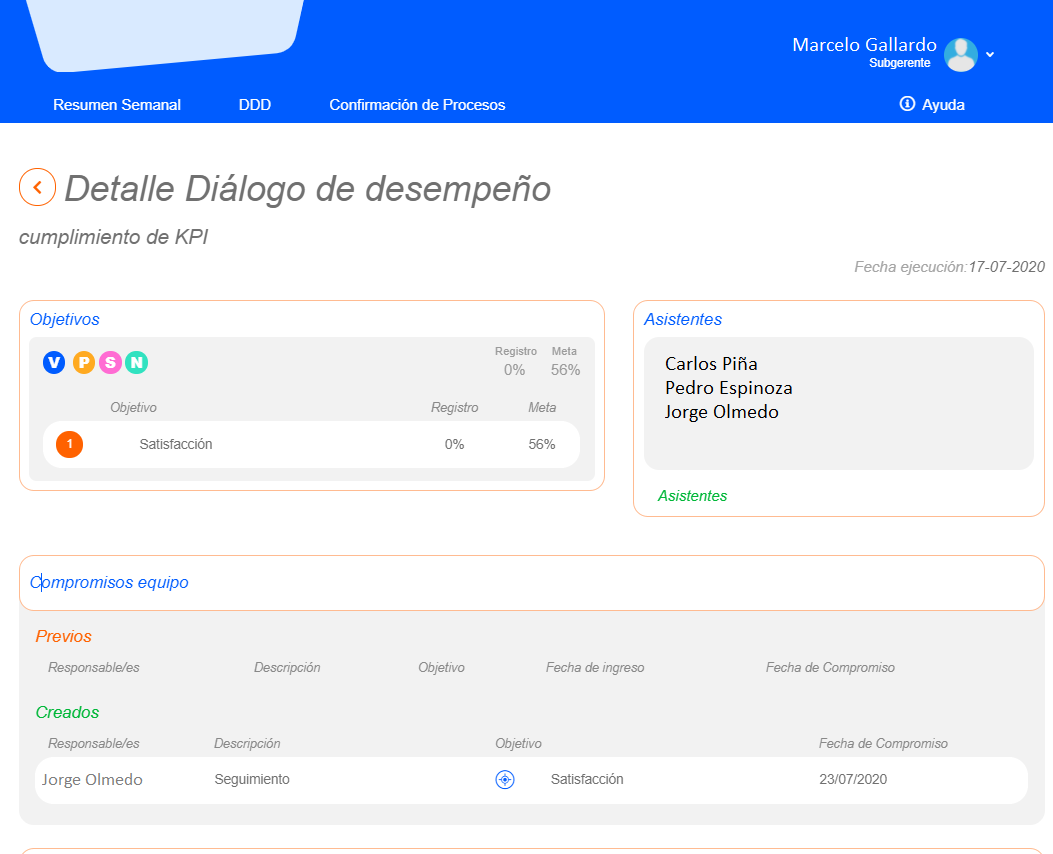This screenshot has width=1053, height=854.
Task: Open the user avatar picture
Action: 960,54
